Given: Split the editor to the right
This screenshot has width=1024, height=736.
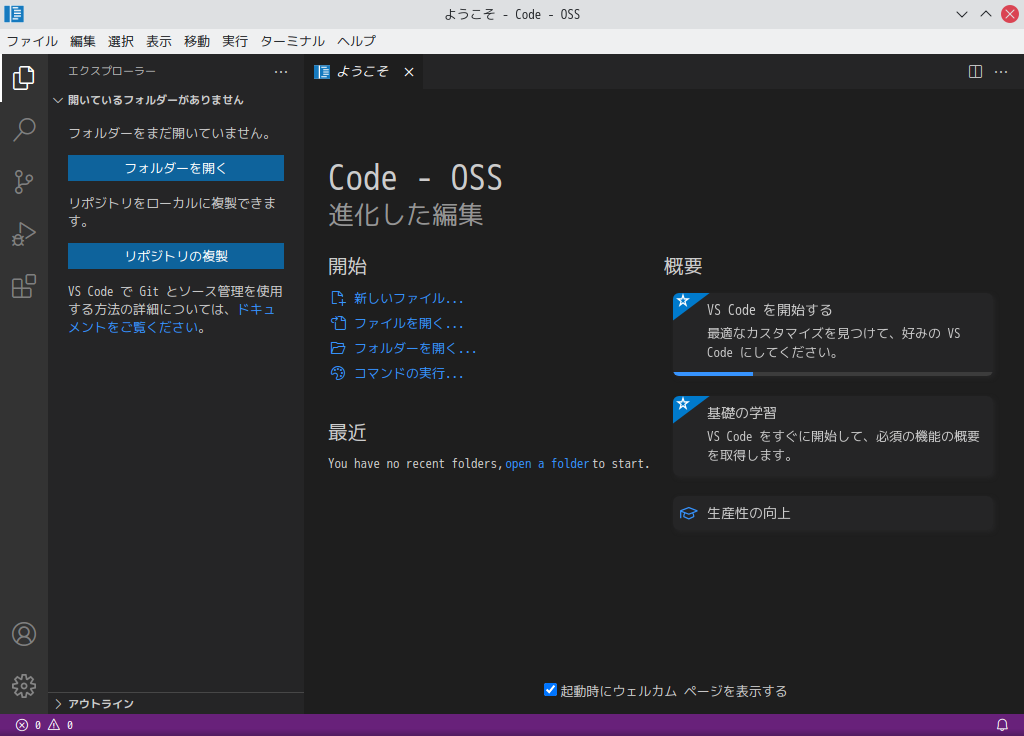Looking at the screenshot, I should pos(975,72).
